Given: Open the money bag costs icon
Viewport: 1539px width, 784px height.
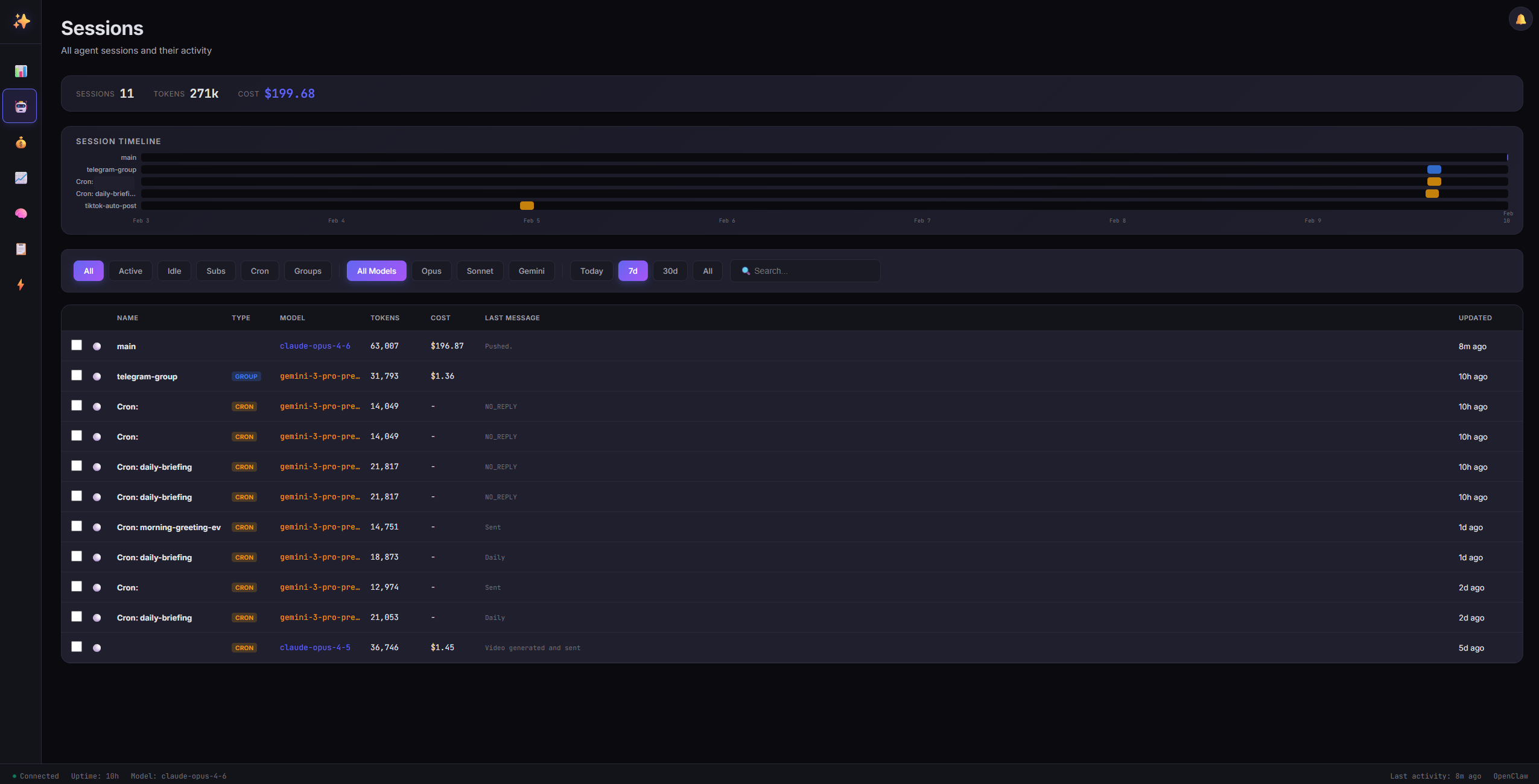Looking at the screenshot, I should 21,142.
